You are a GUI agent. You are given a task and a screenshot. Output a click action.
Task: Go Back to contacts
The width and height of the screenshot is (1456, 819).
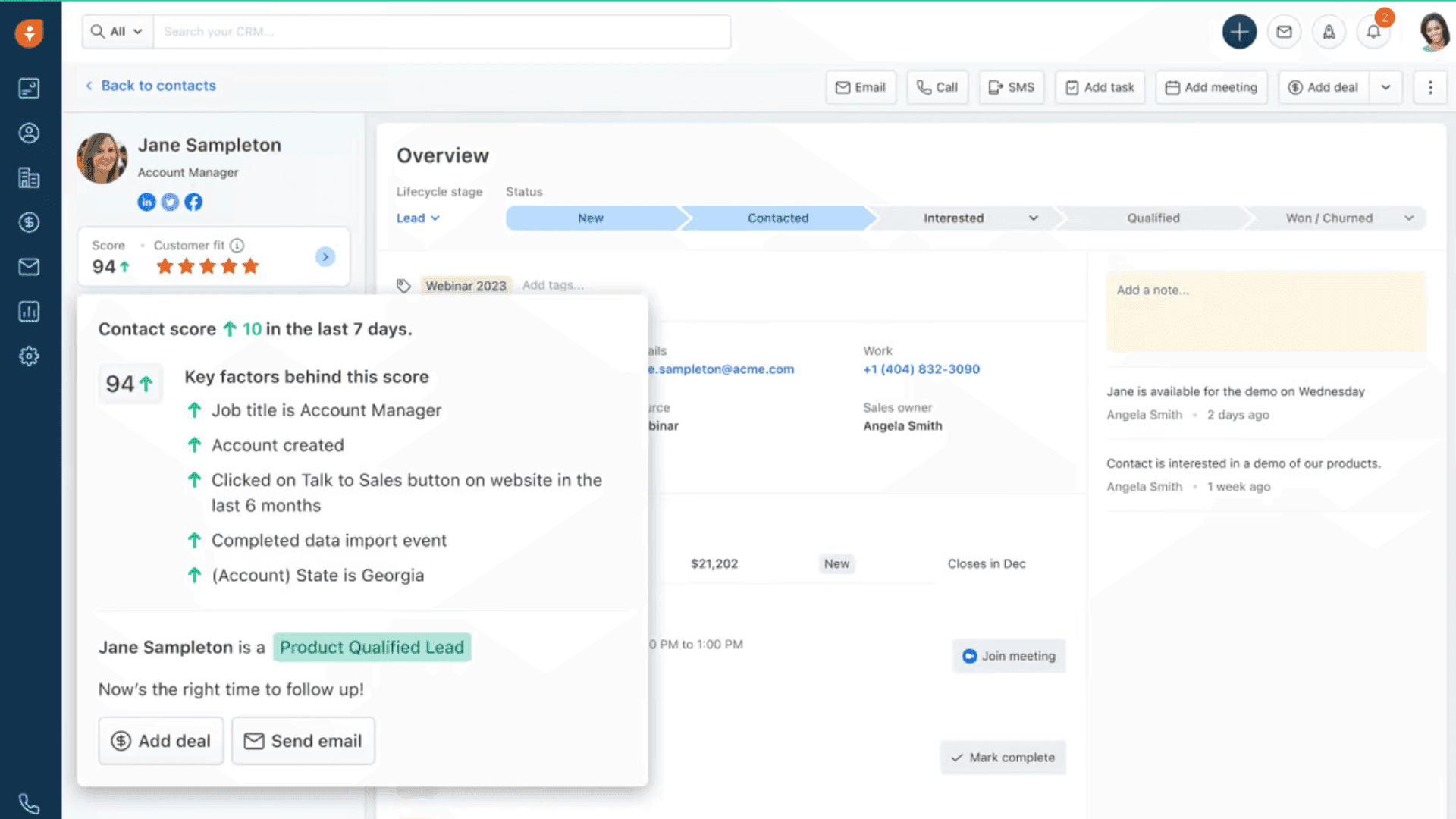pos(150,86)
